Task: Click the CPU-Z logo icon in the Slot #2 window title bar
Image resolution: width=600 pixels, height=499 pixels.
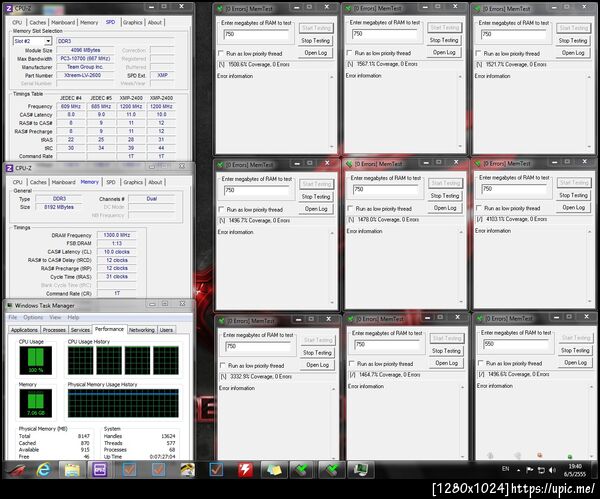Action: tap(9, 8)
